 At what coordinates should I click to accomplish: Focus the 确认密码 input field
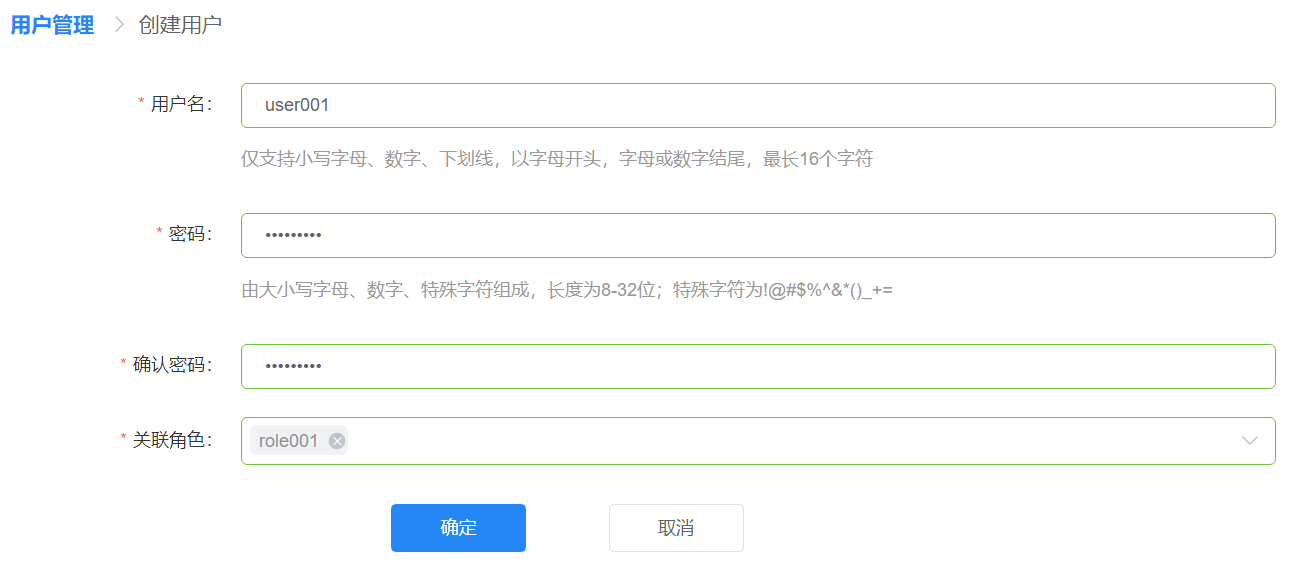[757, 366]
